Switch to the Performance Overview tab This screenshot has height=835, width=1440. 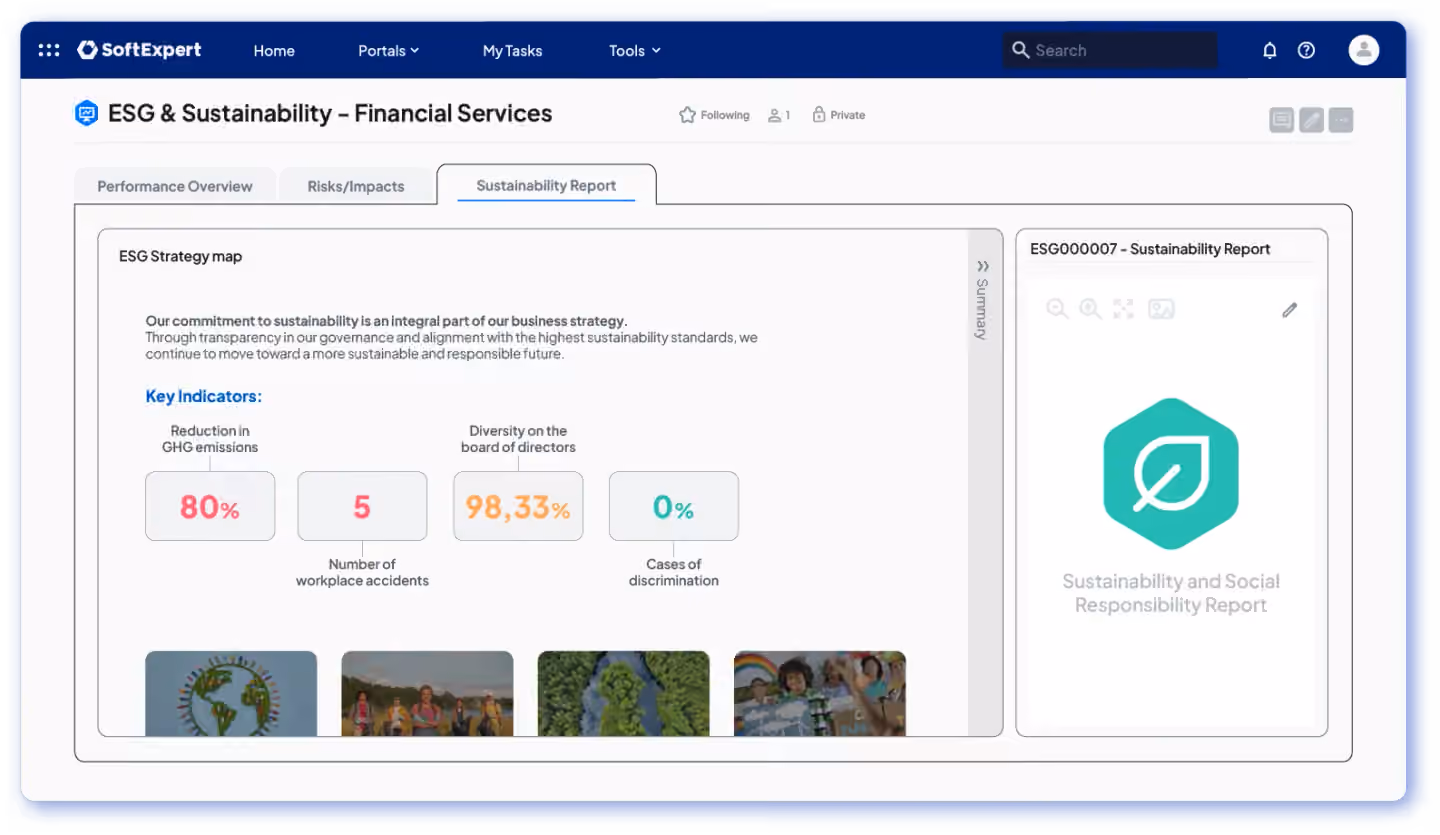[x=175, y=186]
